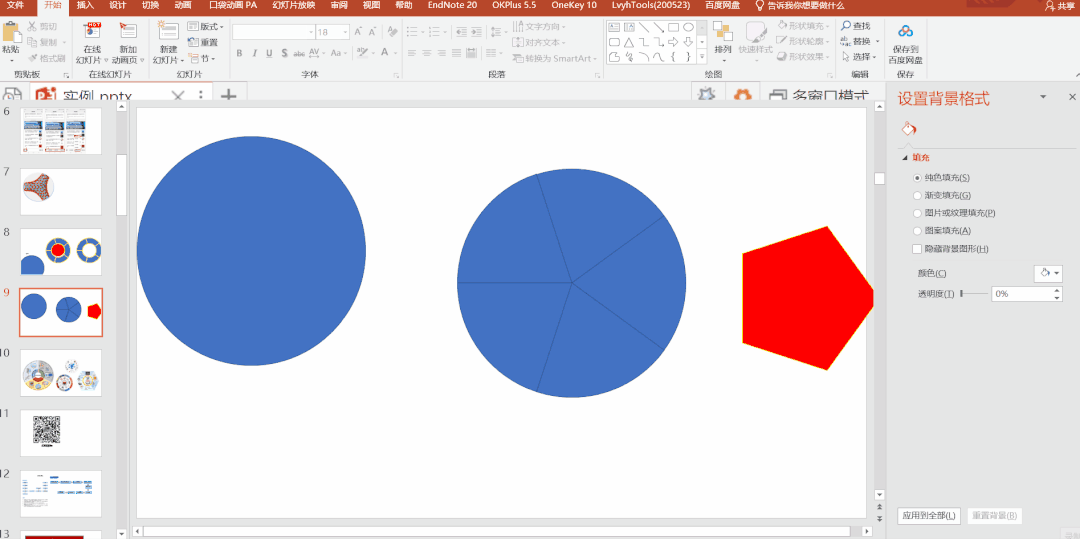This screenshot has width=1080, height=539.
Task: Click the Cut (剪切) scissors icon
Action: coord(32,26)
